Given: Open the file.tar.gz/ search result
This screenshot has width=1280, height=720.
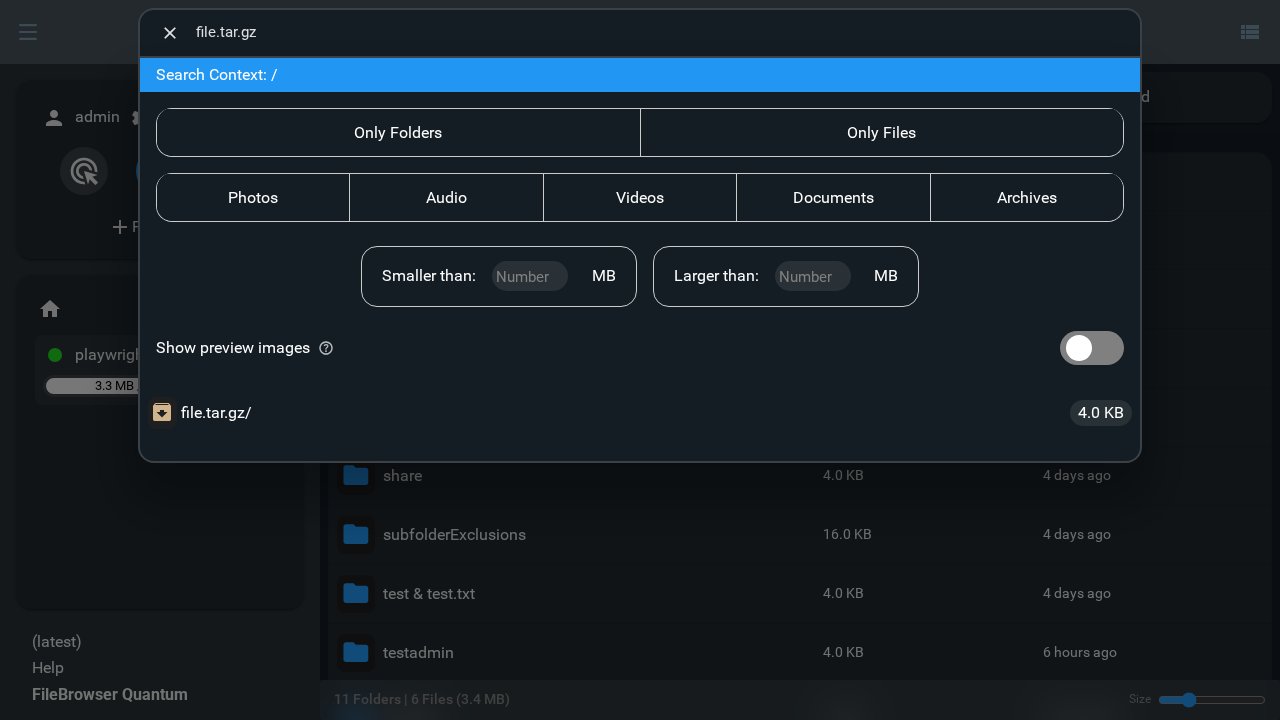Looking at the screenshot, I should 216,413.
